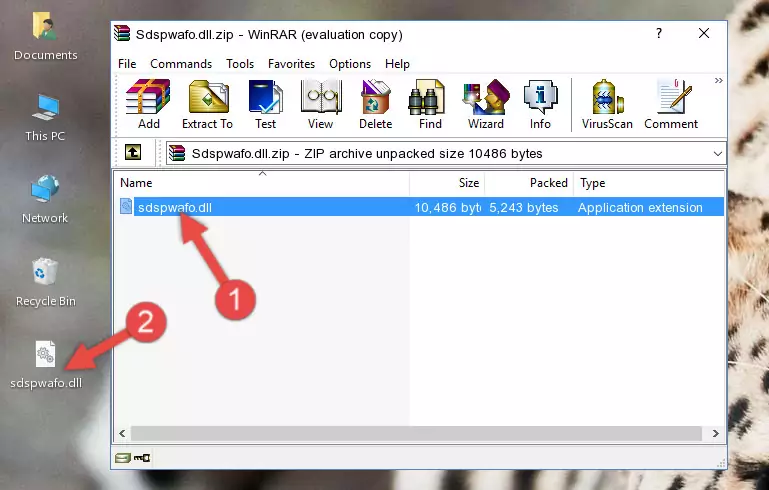
Task: Click the Application extension type cell
Action: click(x=640, y=207)
